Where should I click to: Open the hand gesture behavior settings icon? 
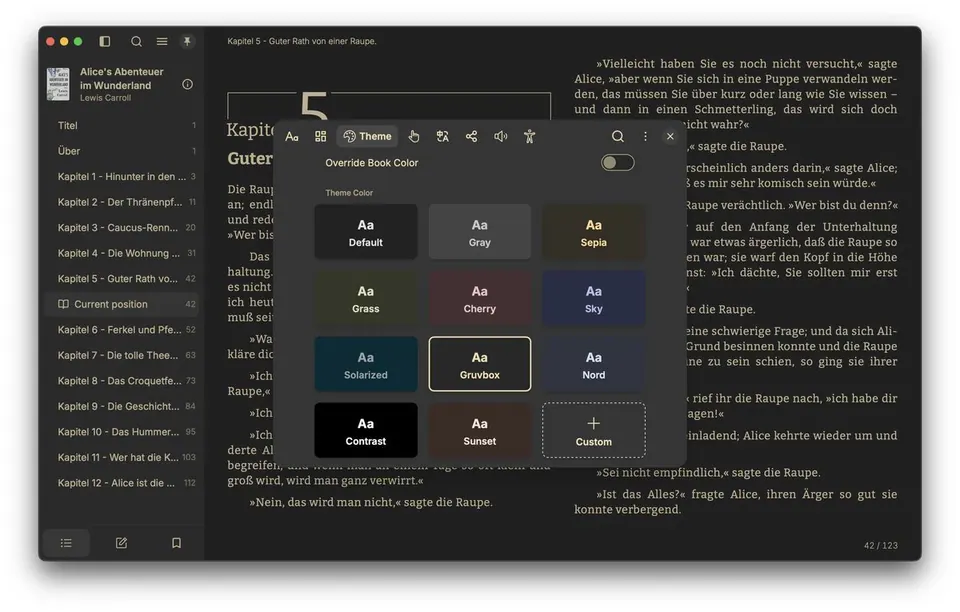(x=414, y=136)
